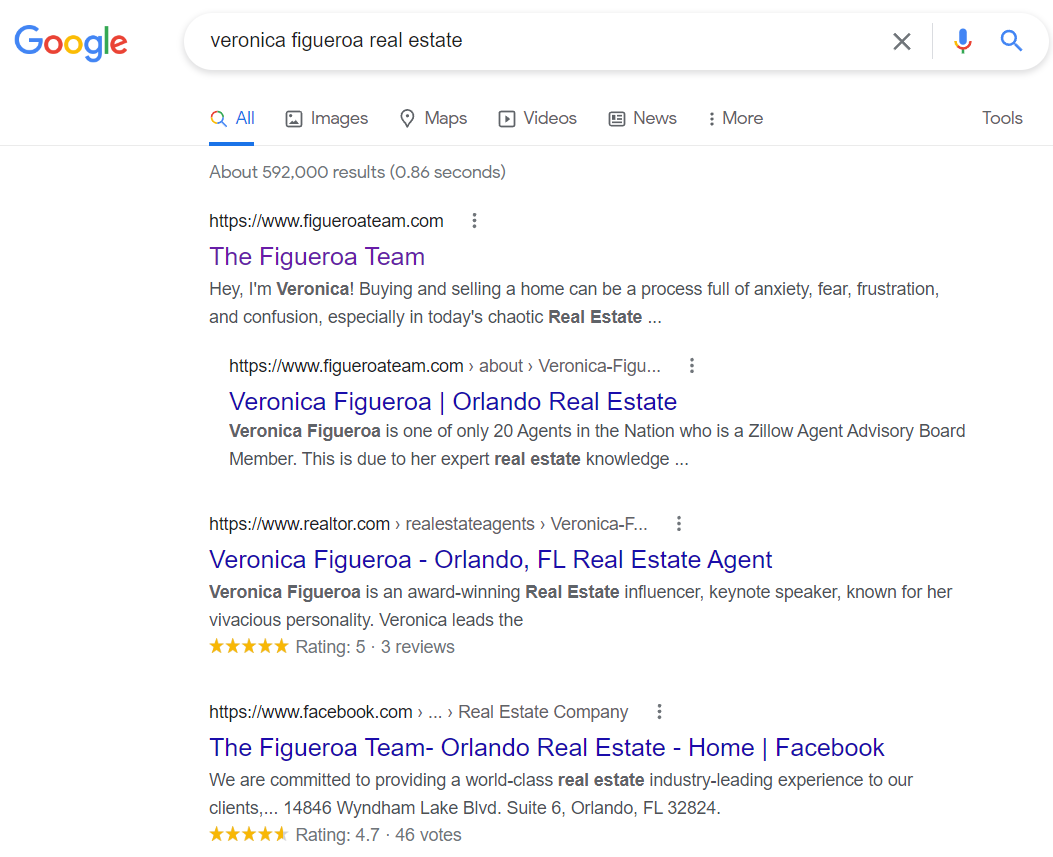1053x857 pixels.
Task: Open Veronica Figueroa | Orlando Real Estate link
Action: tap(453, 402)
